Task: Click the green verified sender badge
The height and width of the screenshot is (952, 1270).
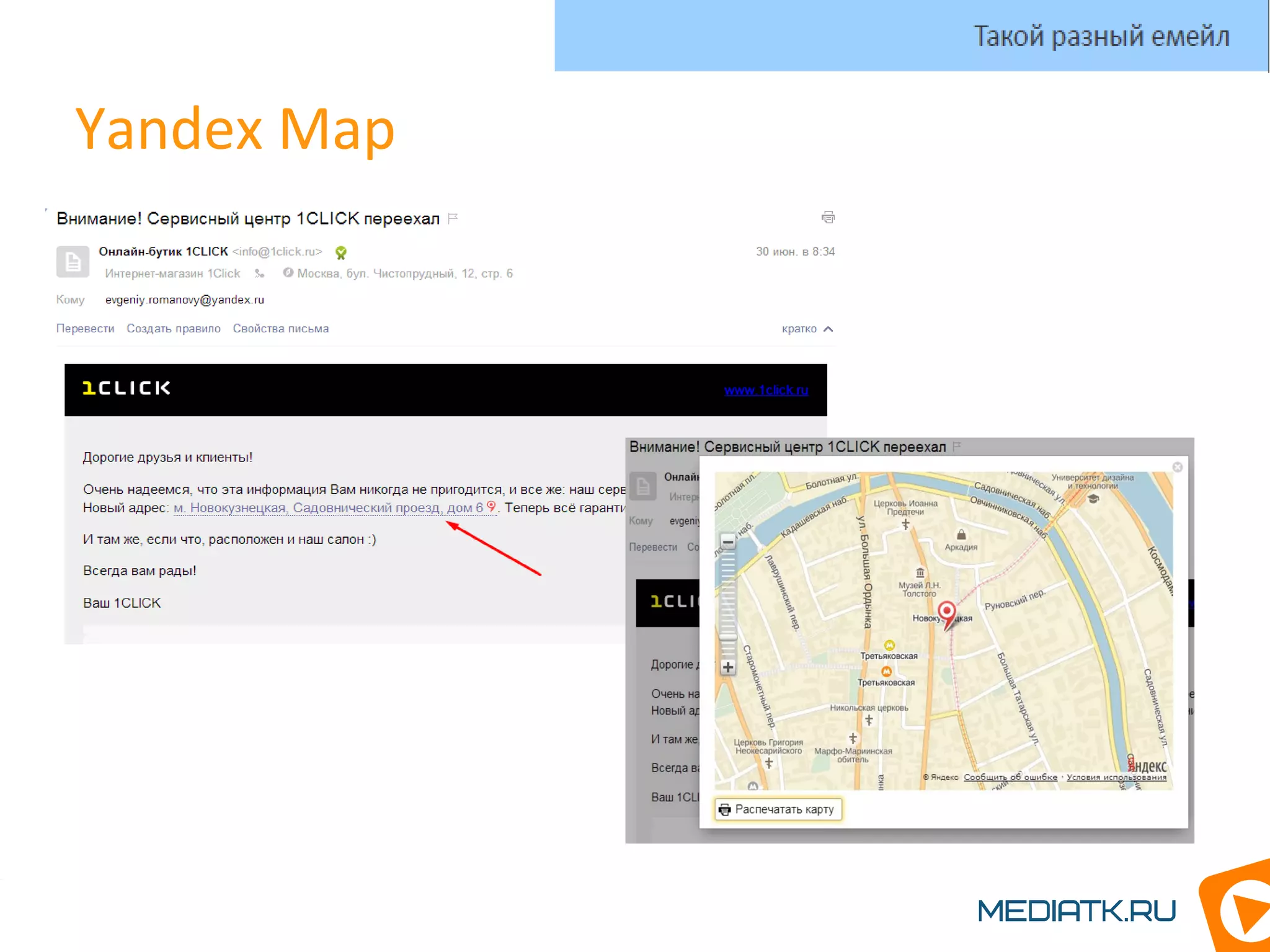Action: (x=340, y=252)
